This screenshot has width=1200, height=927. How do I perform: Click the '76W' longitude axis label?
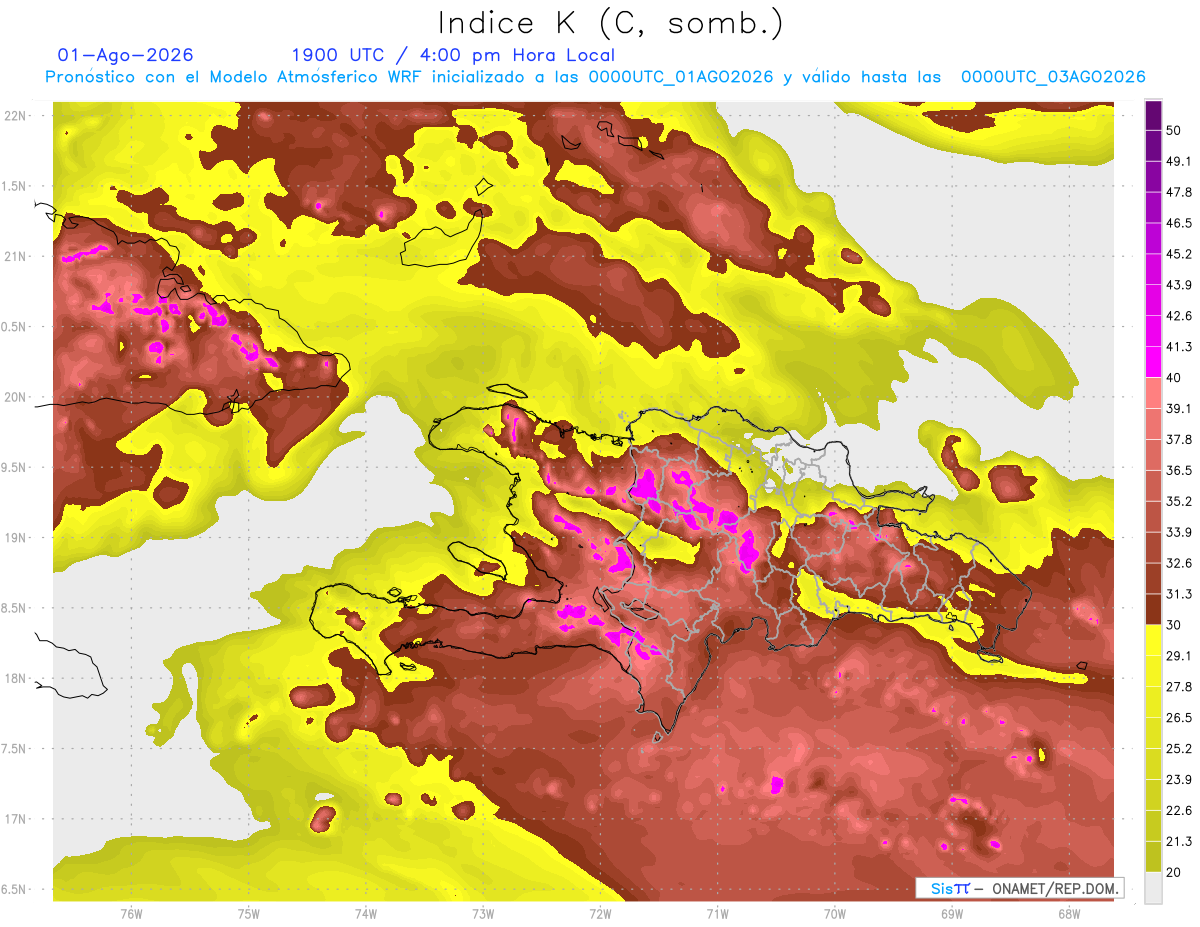131,914
